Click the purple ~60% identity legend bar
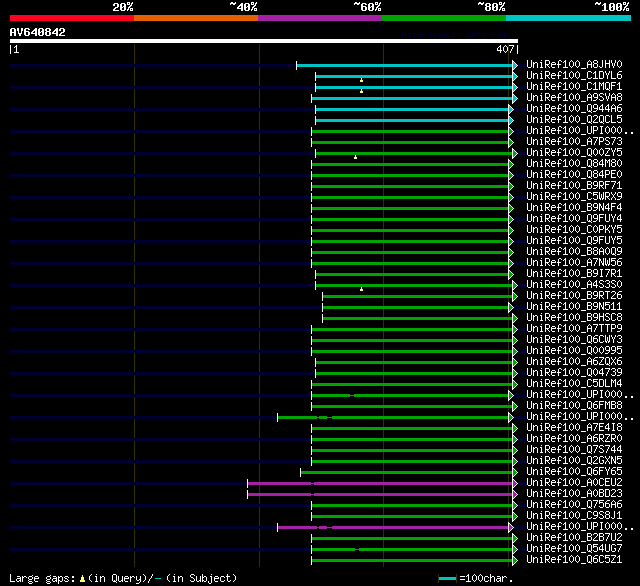The height and width of the screenshot is (586, 640). coord(320,18)
